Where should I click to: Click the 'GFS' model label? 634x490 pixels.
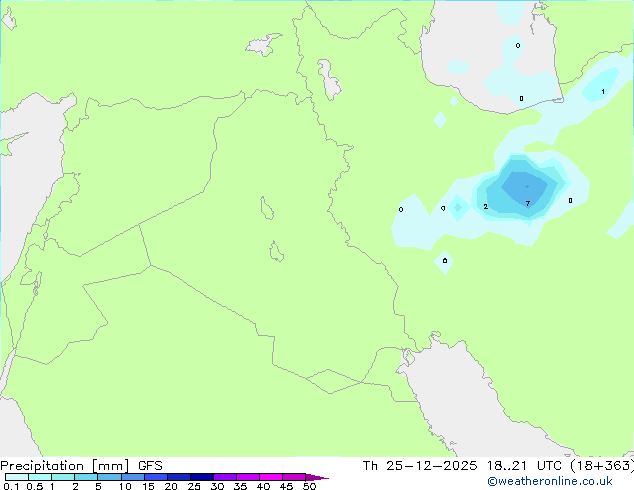point(150,466)
